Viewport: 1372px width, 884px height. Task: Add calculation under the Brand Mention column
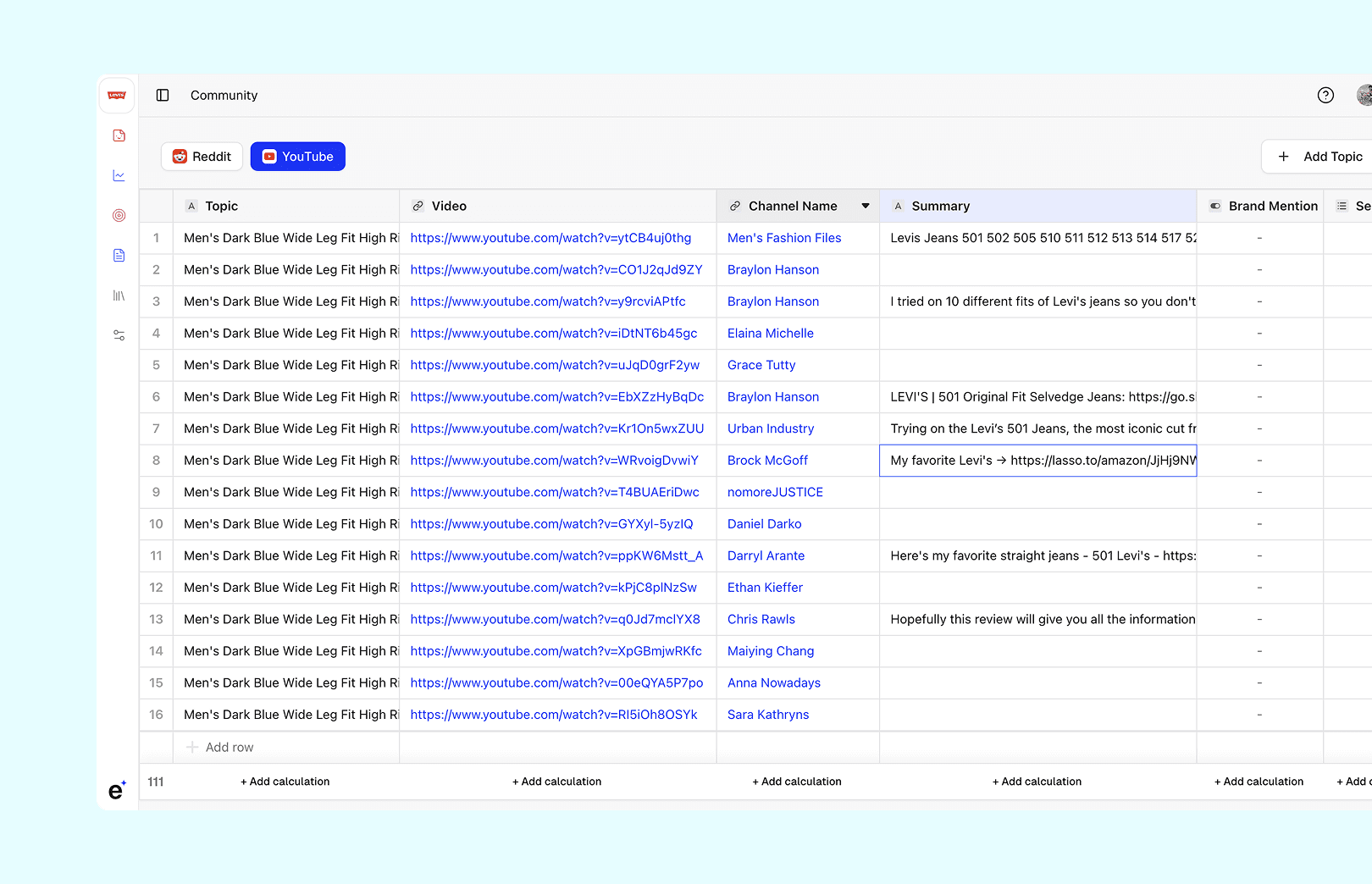(1259, 782)
